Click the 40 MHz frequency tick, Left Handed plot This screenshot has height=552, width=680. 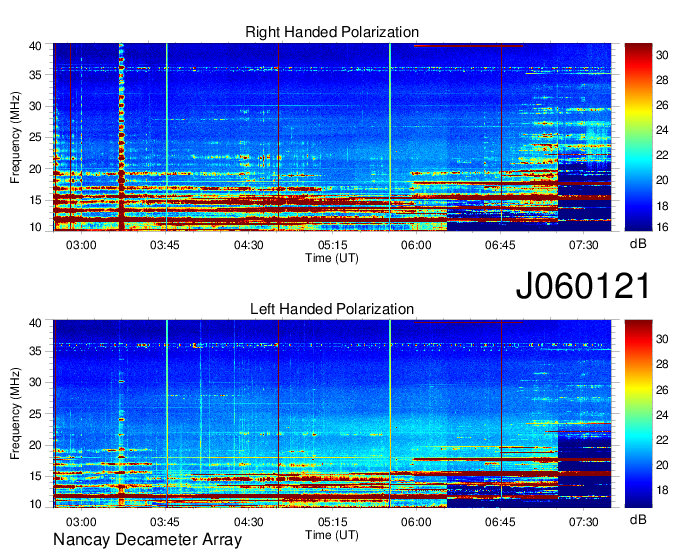click(x=35, y=323)
